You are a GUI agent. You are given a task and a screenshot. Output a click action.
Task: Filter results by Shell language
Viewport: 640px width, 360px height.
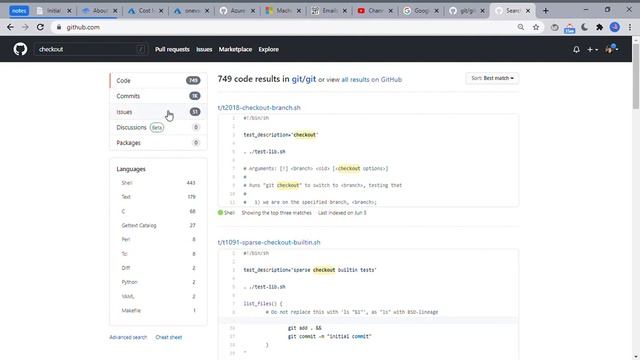coord(158,183)
